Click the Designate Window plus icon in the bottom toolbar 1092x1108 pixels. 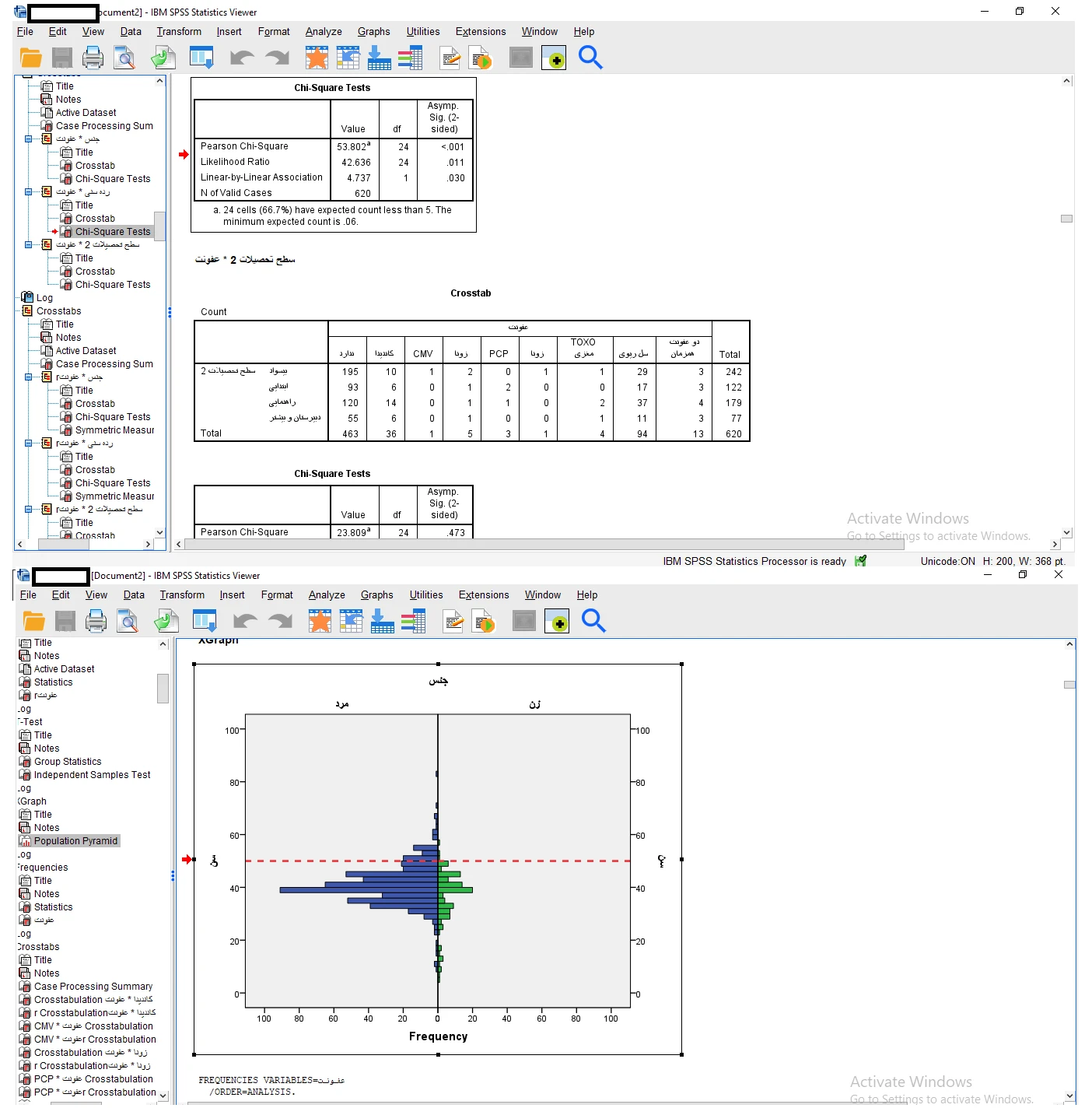(557, 622)
